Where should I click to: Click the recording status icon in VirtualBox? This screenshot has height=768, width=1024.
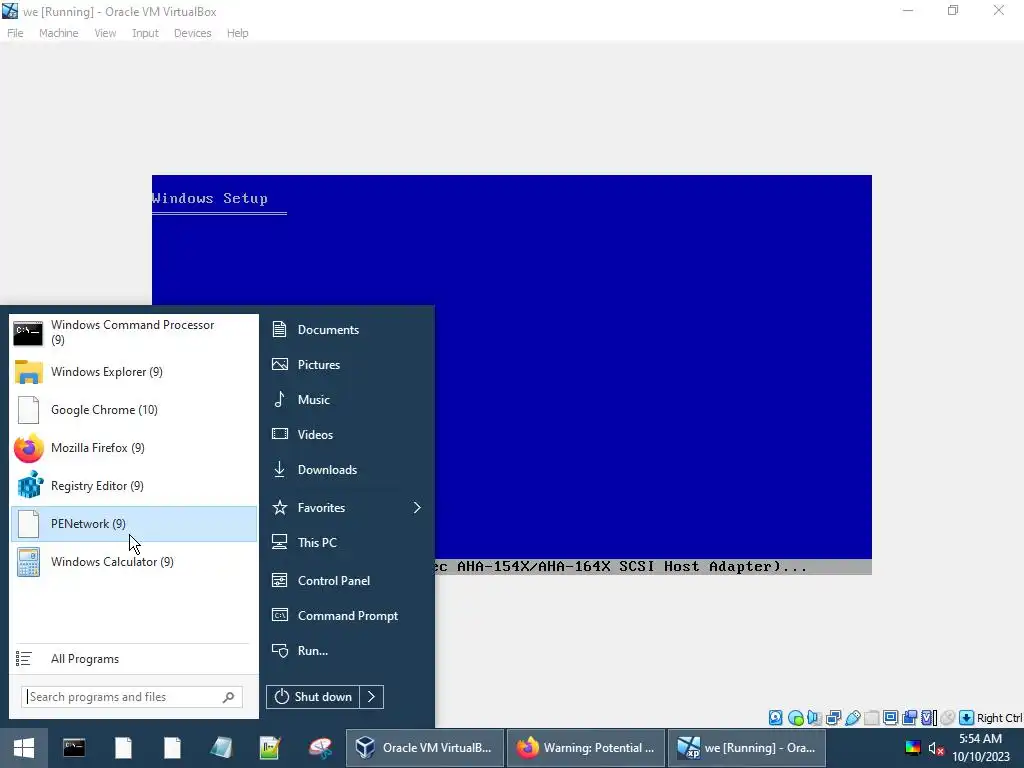(x=909, y=718)
